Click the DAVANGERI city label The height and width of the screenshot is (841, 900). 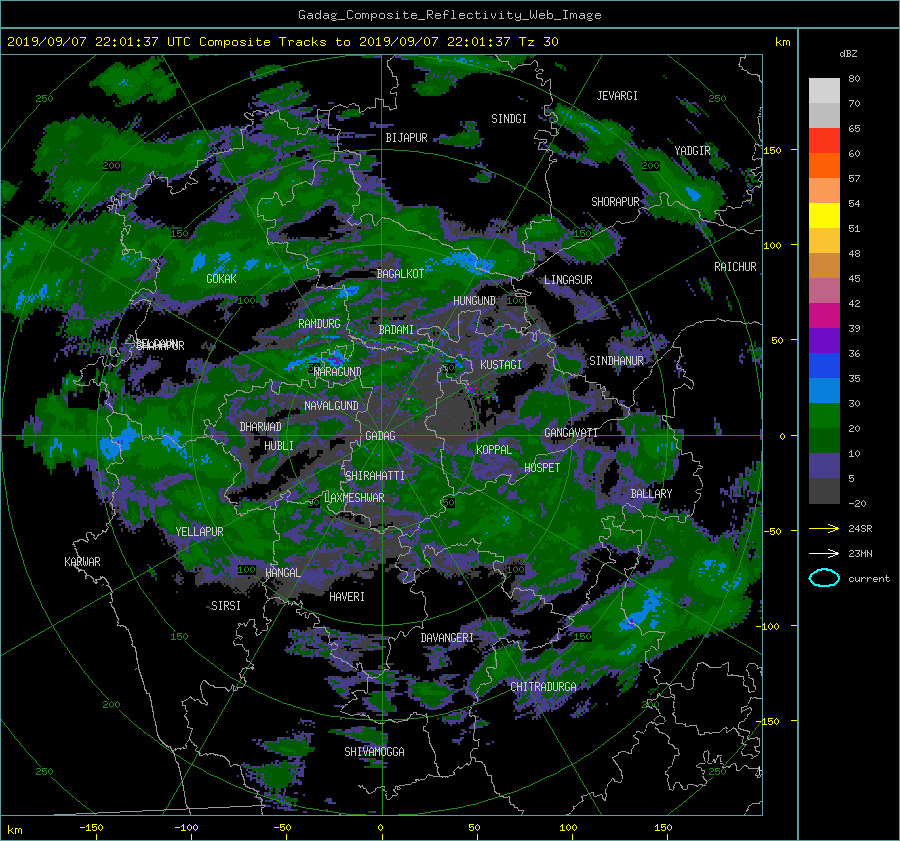tap(447, 638)
